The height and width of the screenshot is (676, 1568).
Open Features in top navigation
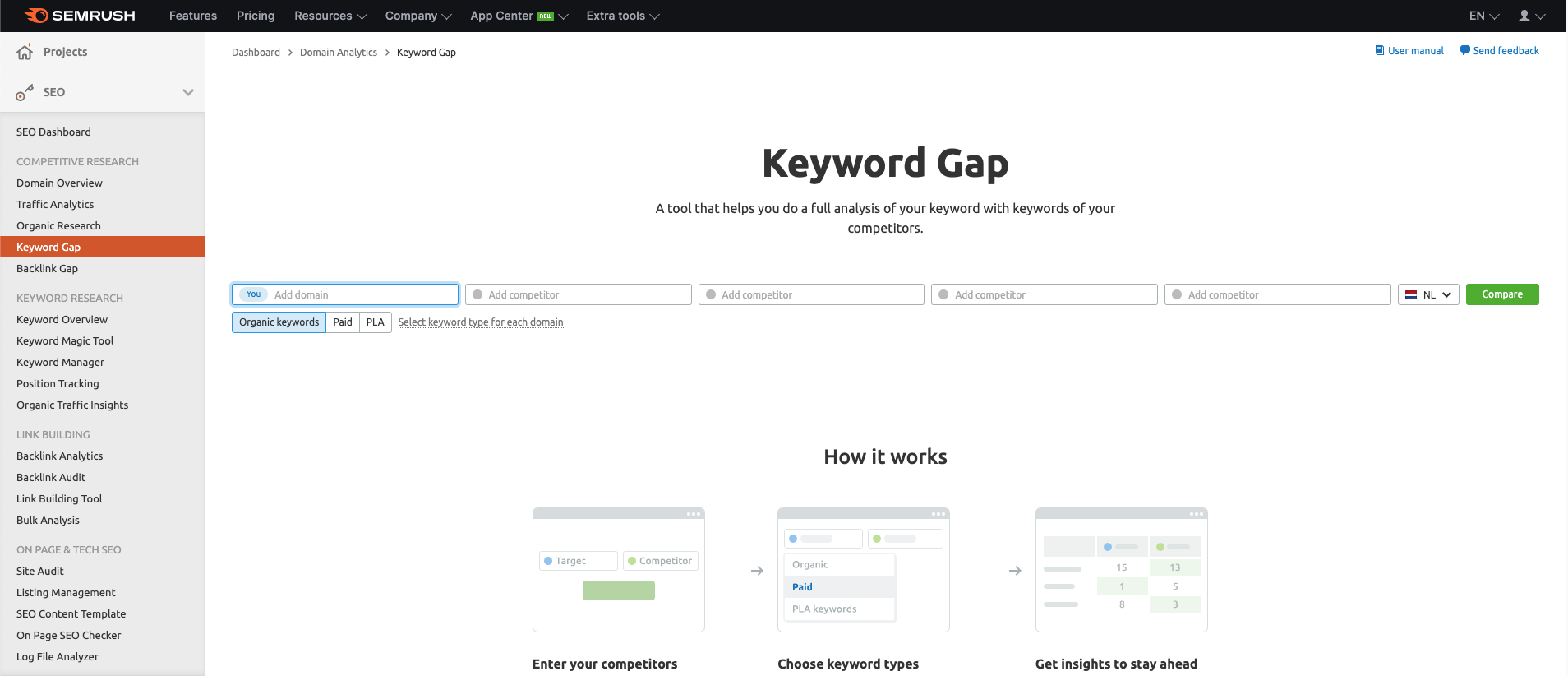pos(193,16)
